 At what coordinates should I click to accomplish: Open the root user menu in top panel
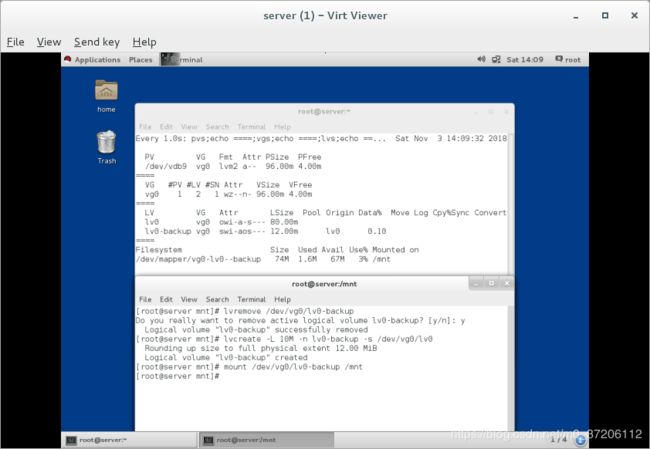pos(568,60)
